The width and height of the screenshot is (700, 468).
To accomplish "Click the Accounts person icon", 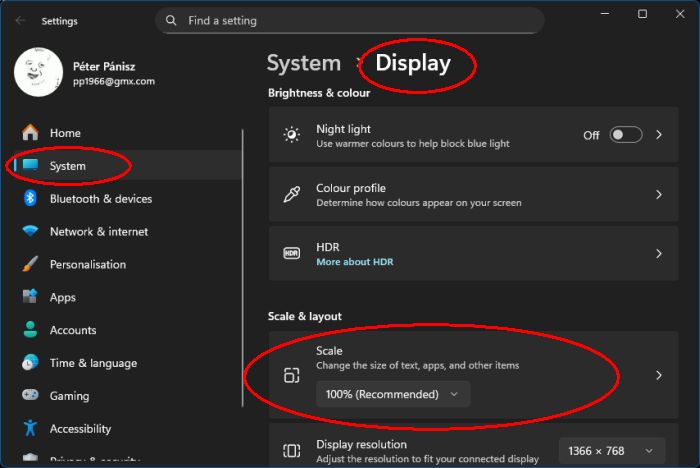I will coord(30,330).
